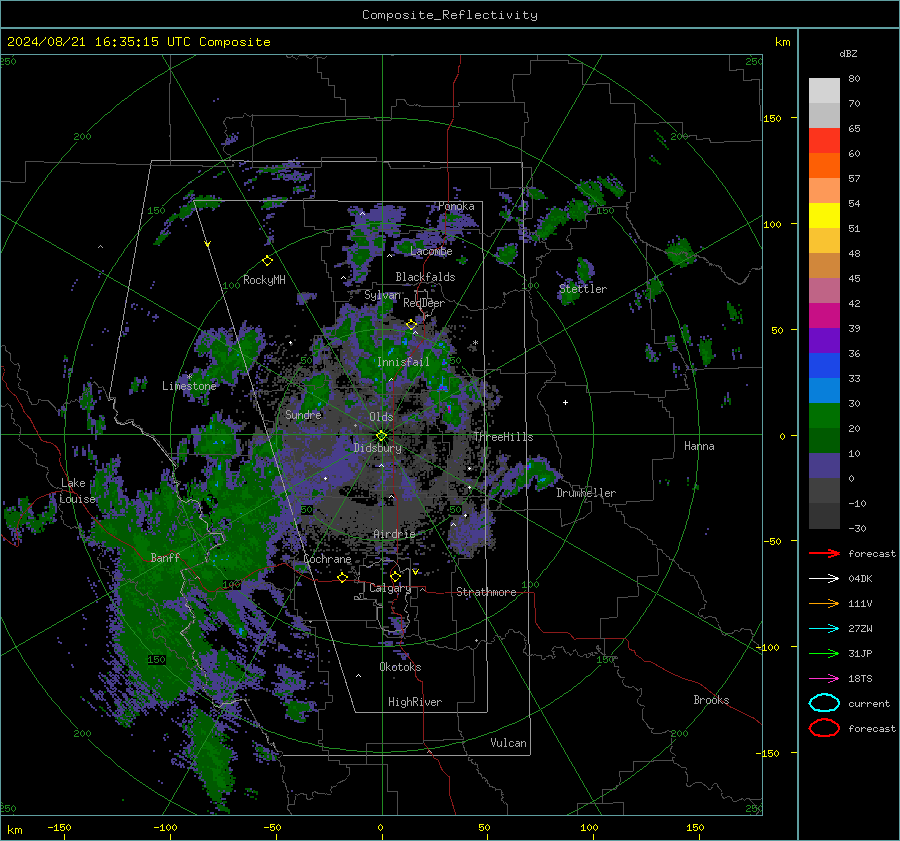900x841 pixels.
Task: Click the yellow diamond marker near RedDeer
Action: coord(411,325)
